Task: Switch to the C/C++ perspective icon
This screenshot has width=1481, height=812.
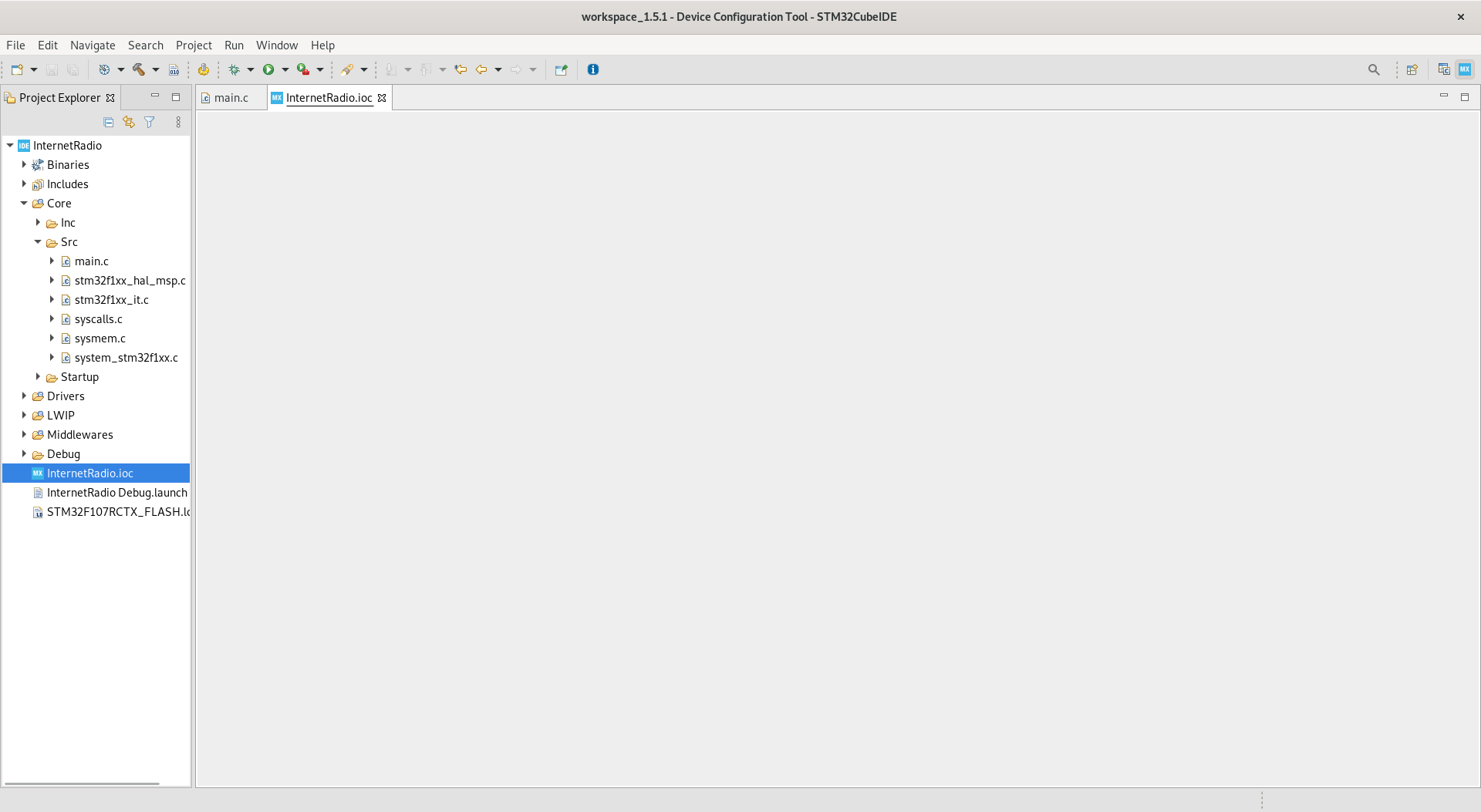Action: [x=1444, y=69]
